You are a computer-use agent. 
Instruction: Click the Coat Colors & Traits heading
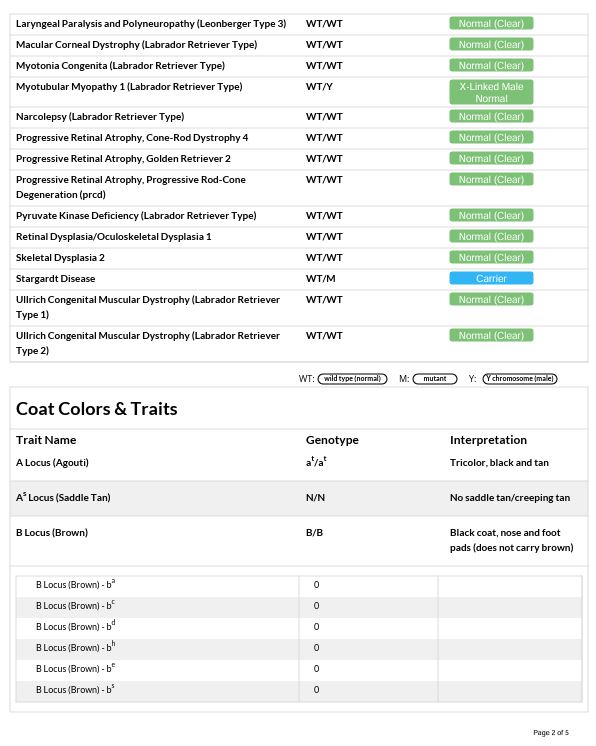(97, 409)
